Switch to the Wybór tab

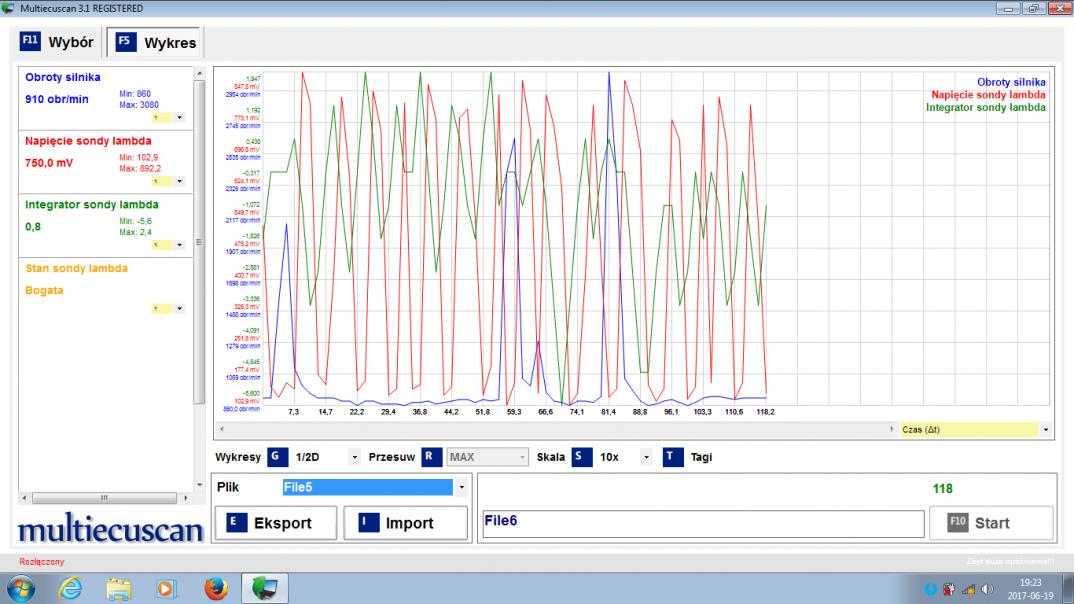pyautogui.click(x=57, y=43)
